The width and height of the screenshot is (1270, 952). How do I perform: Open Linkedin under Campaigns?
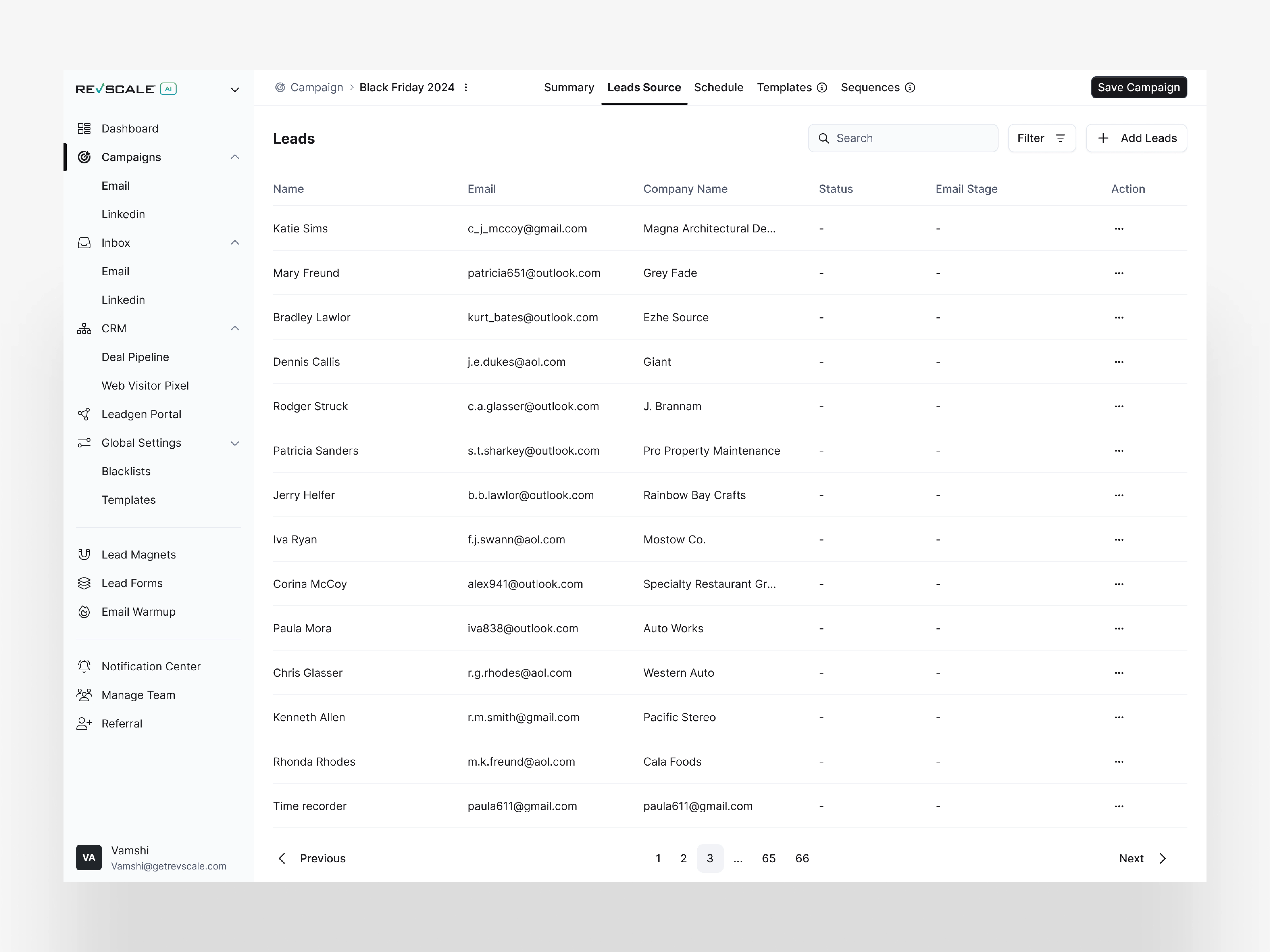(x=123, y=215)
